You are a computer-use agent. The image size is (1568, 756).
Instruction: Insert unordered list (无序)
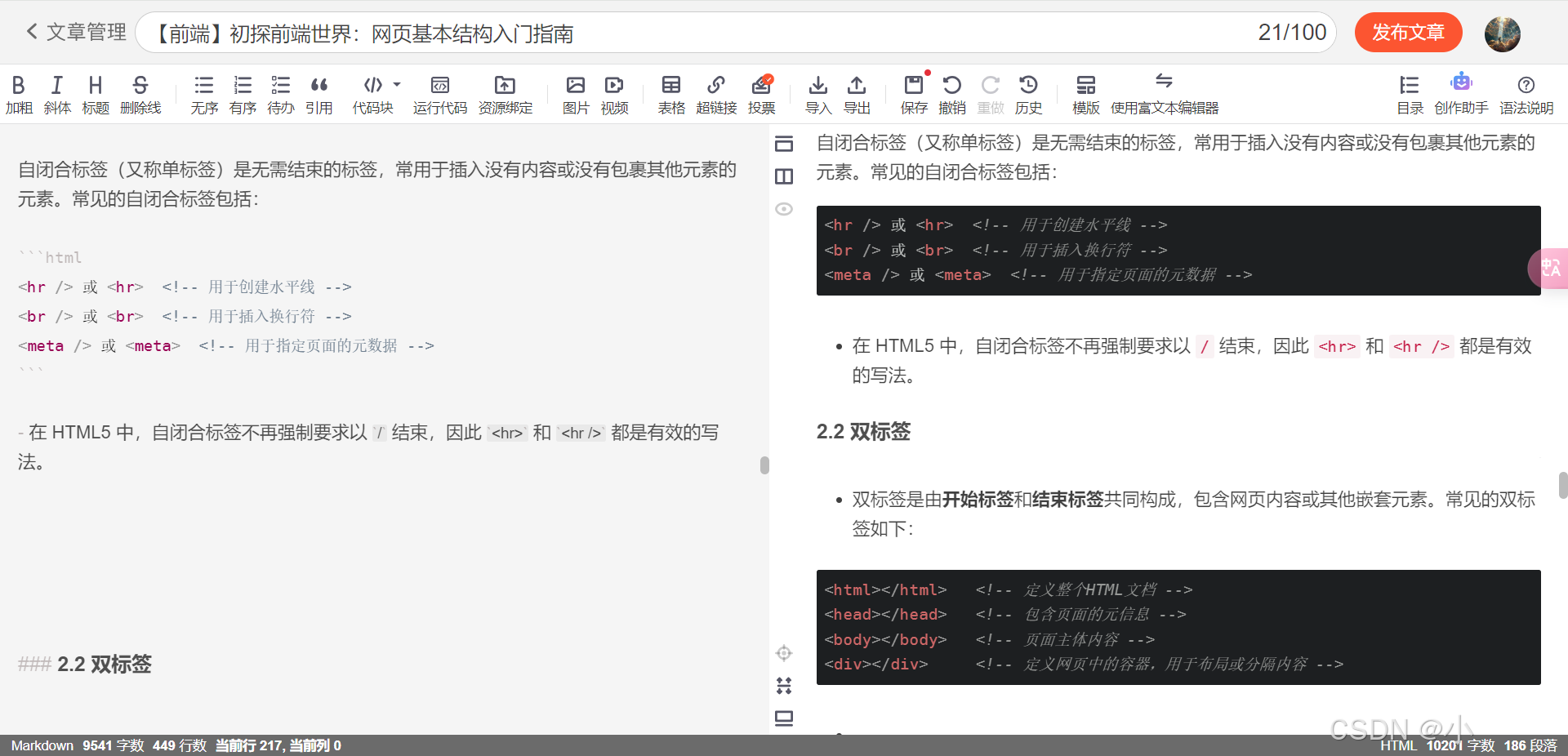coord(204,95)
